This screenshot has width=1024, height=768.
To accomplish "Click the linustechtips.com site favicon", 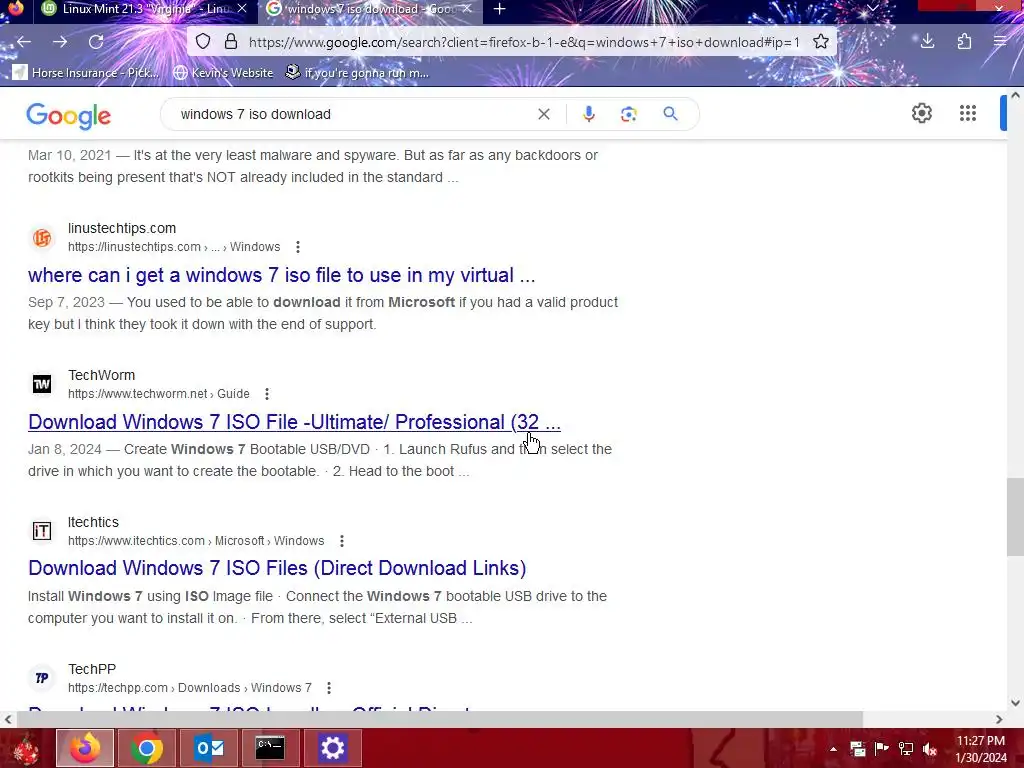I will [42, 238].
